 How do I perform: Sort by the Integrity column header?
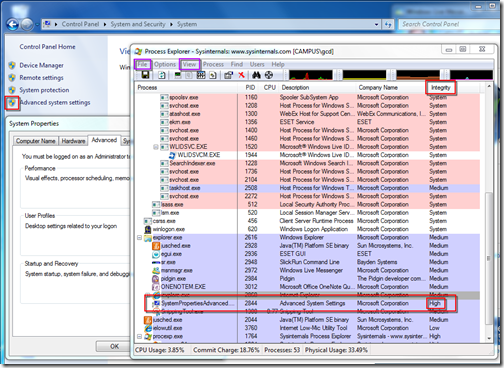click(x=441, y=88)
